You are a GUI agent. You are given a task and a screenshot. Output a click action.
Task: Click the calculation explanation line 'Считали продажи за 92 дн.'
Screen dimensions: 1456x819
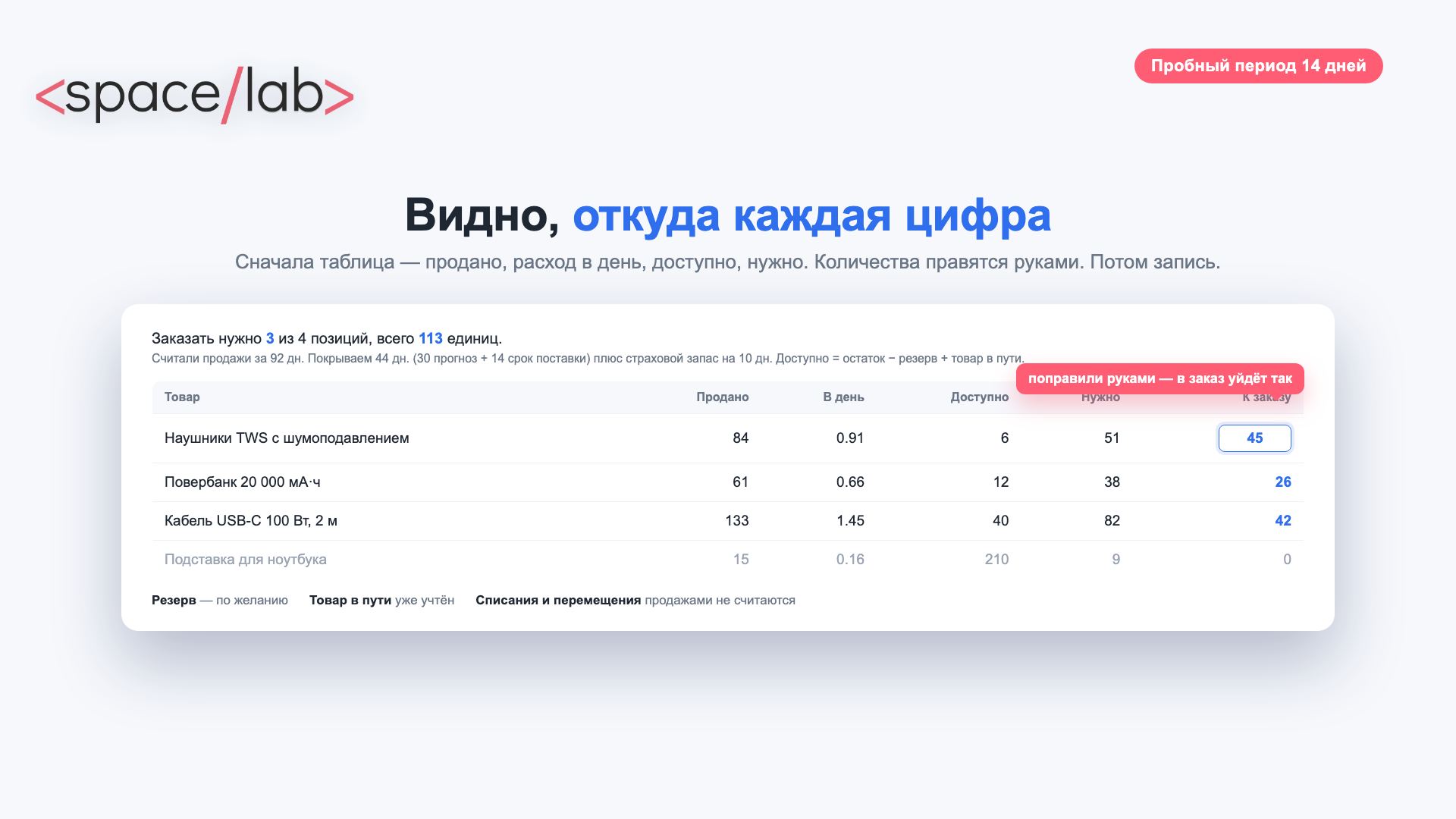(x=588, y=359)
